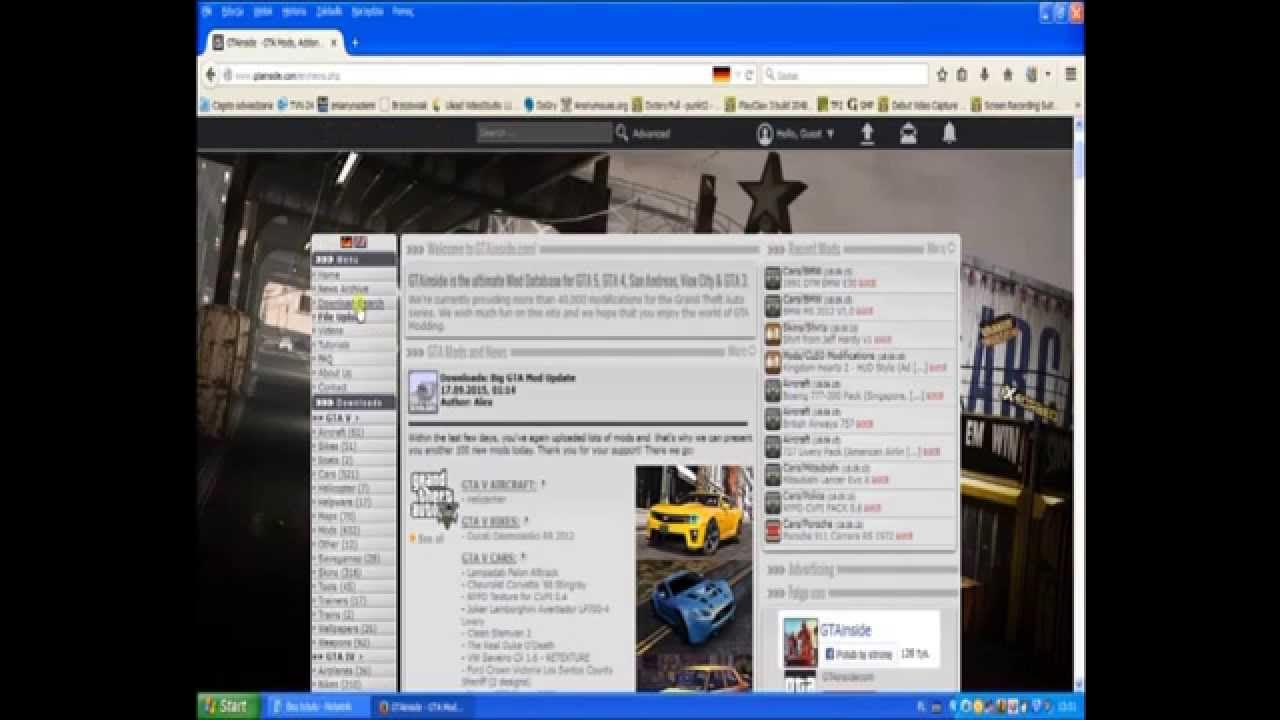
Task: Click the notification bell icon in site header
Action: pos(949,133)
